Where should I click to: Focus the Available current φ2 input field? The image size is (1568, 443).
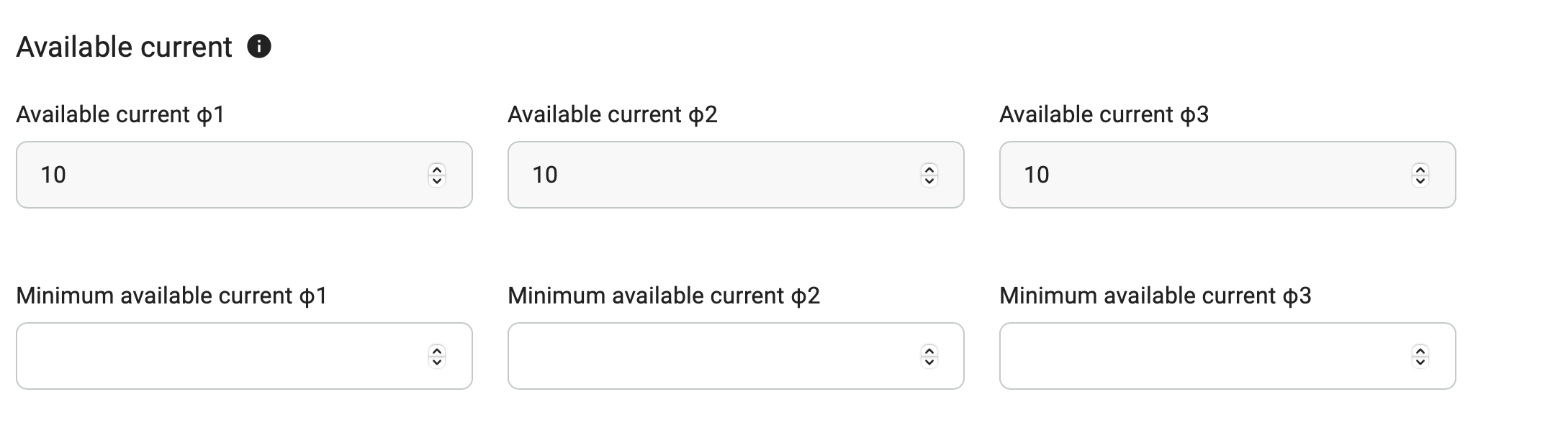coord(736,175)
